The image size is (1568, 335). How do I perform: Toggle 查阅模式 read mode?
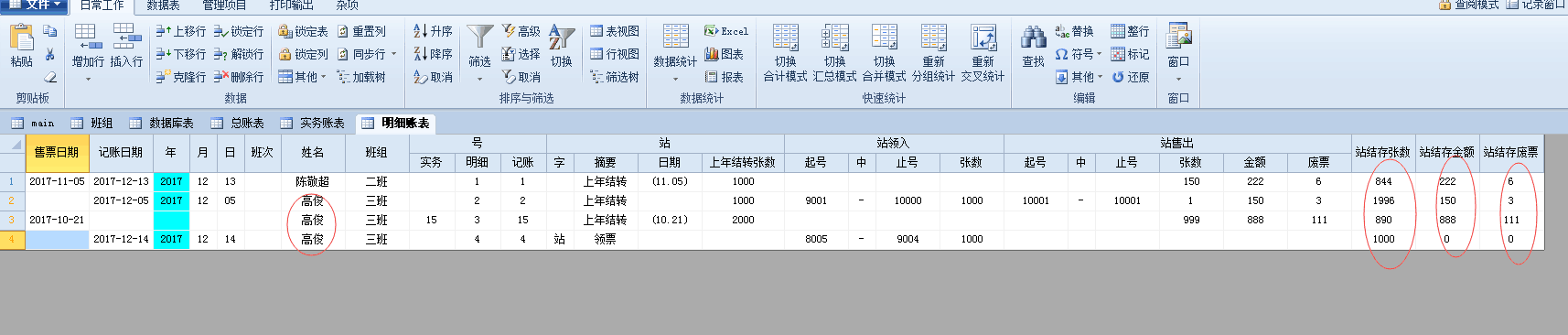[x=1468, y=5]
